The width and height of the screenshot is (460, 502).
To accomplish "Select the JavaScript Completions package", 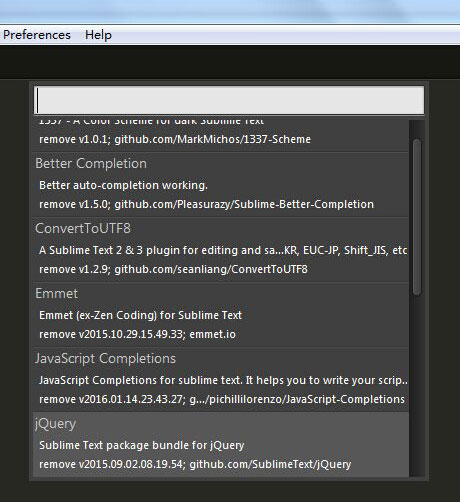I will coord(220,380).
